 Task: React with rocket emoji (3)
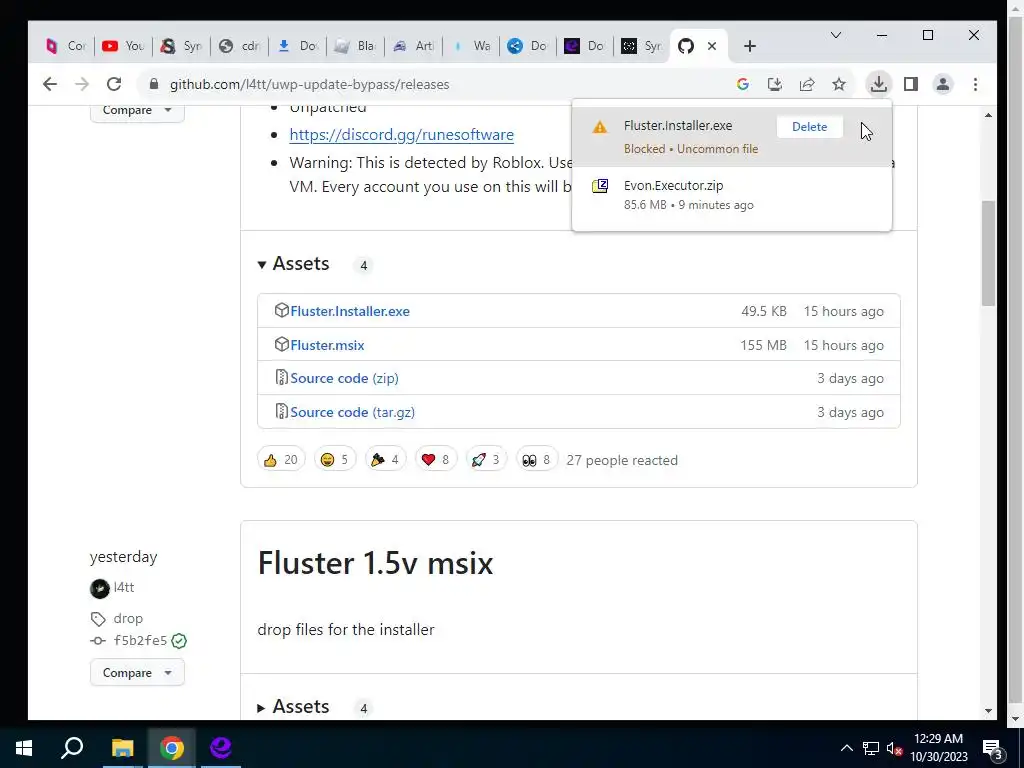pos(486,460)
